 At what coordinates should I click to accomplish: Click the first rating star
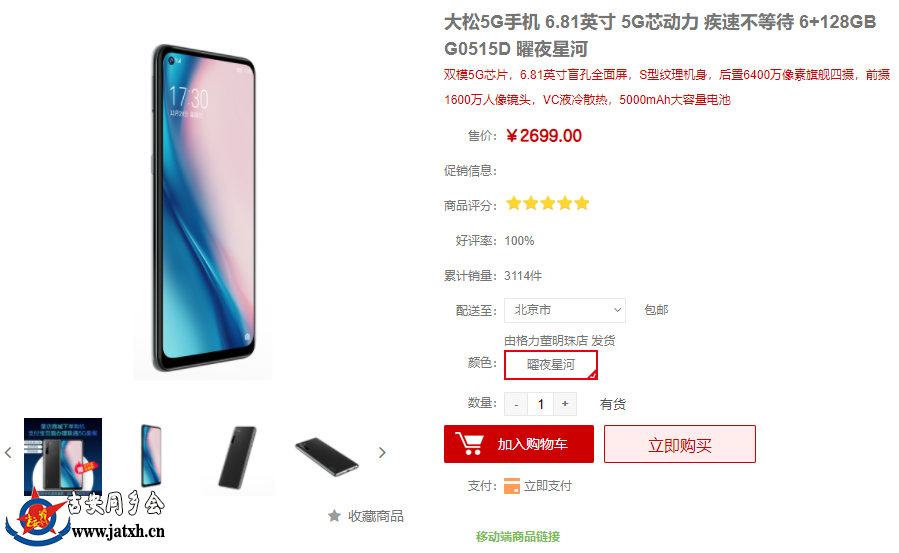(514, 203)
